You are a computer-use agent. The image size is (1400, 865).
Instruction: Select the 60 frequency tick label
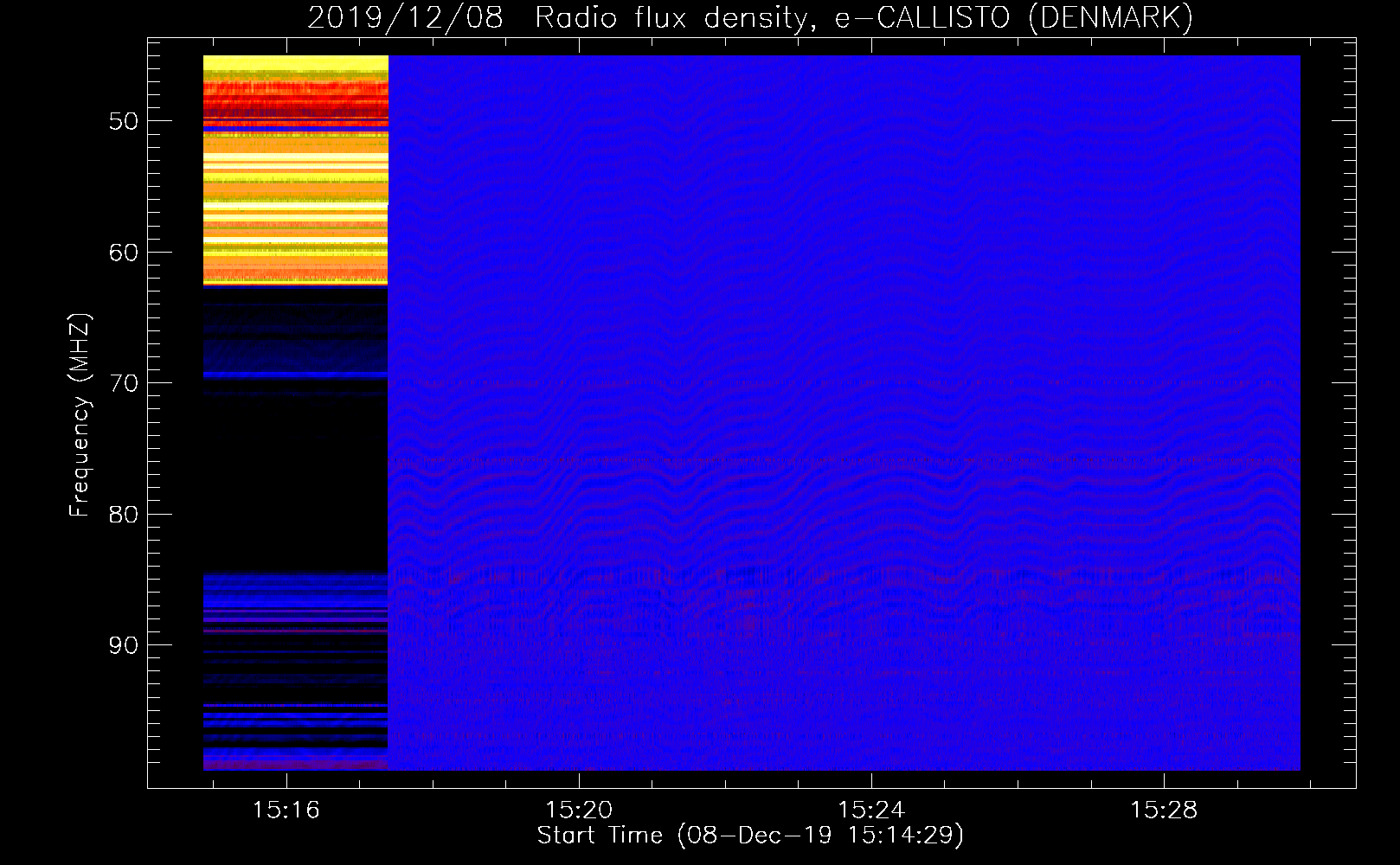(124, 253)
